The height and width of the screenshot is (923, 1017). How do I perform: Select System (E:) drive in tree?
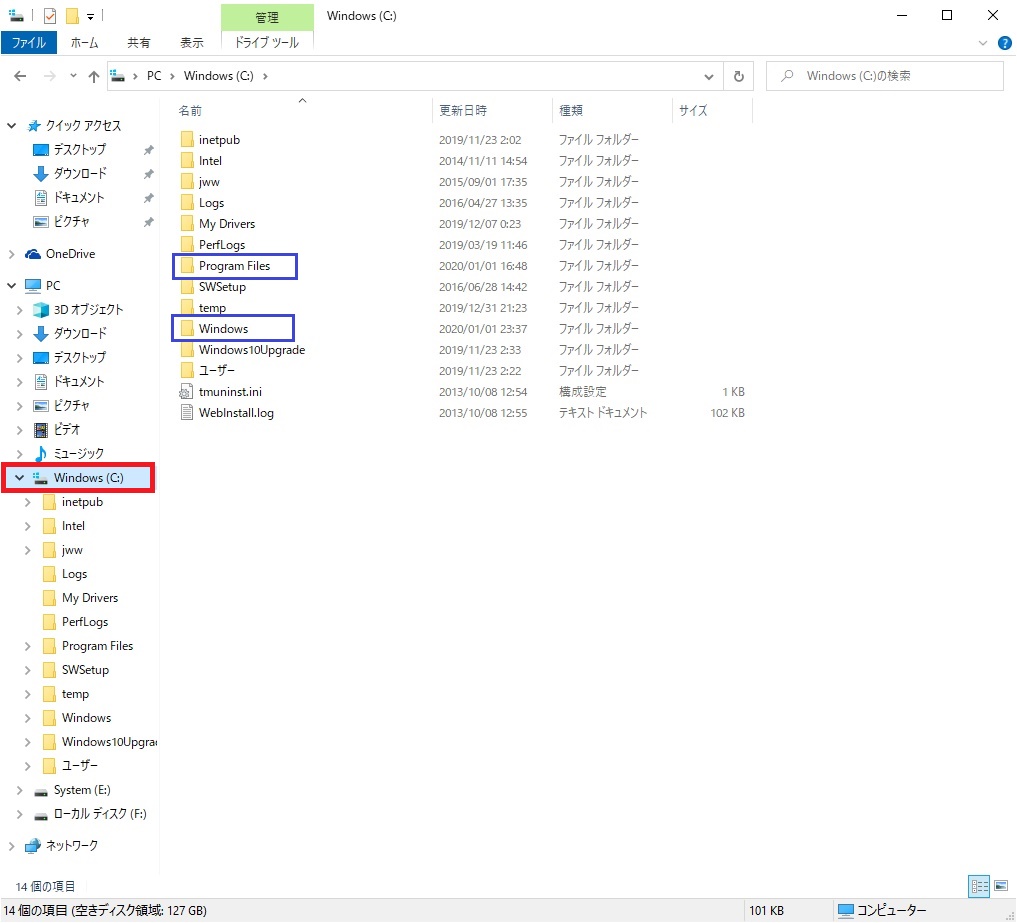pyautogui.click(x=82, y=790)
